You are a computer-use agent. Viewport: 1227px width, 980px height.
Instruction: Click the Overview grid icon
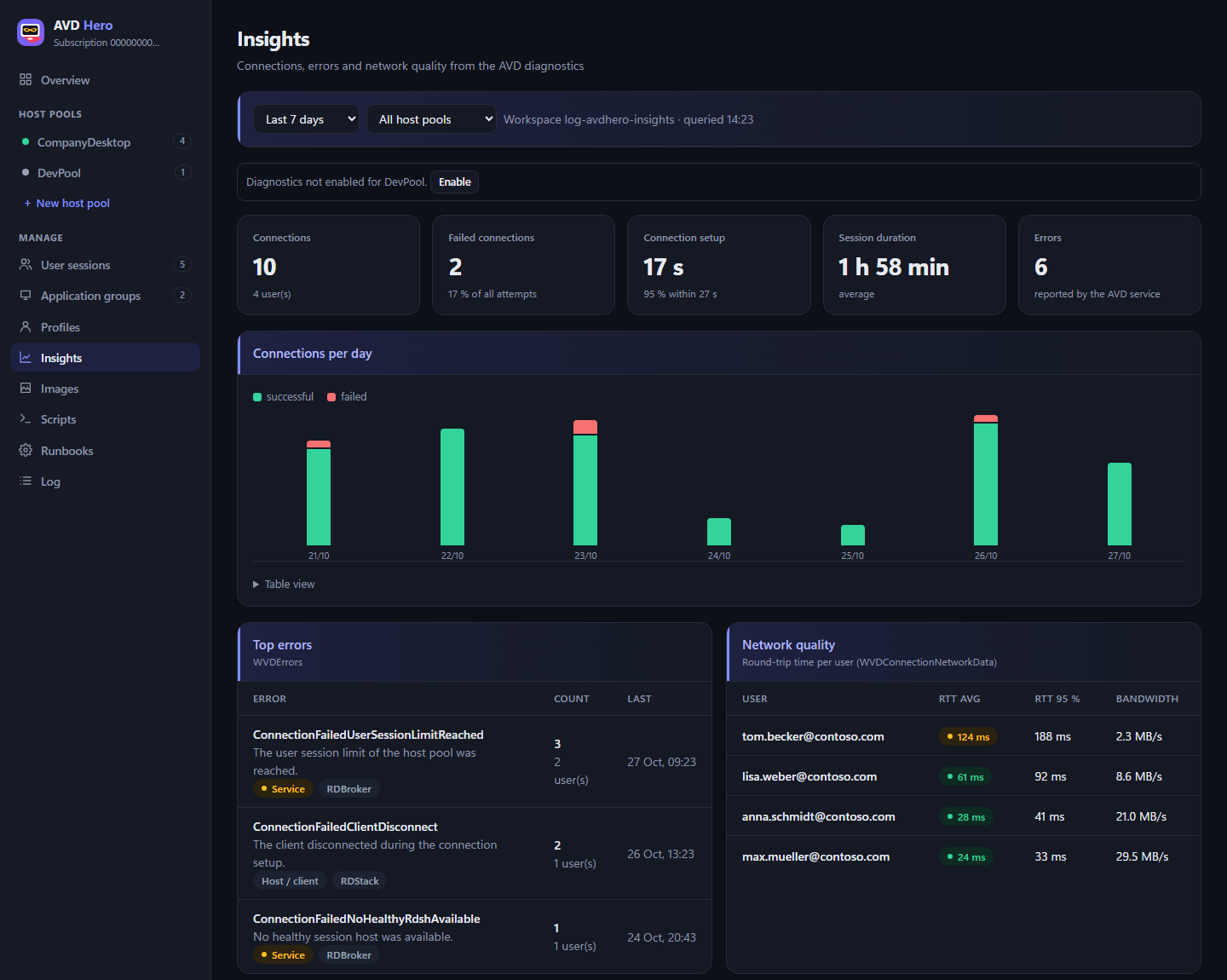(26, 79)
